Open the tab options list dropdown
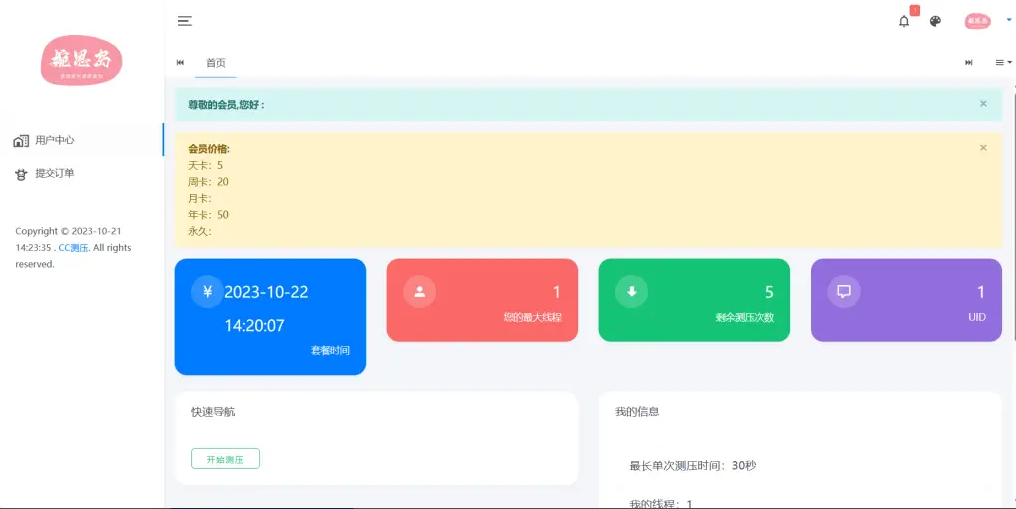 pyautogui.click(x=1003, y=63)
